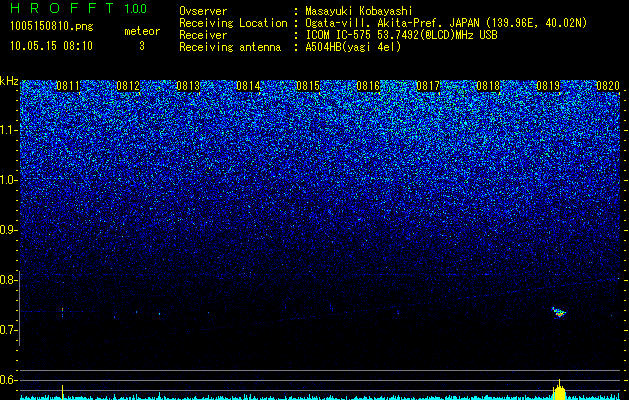This screenshot has width=629, height=400.
Task: Click the meteor count value 3
Action: point(142,46)
